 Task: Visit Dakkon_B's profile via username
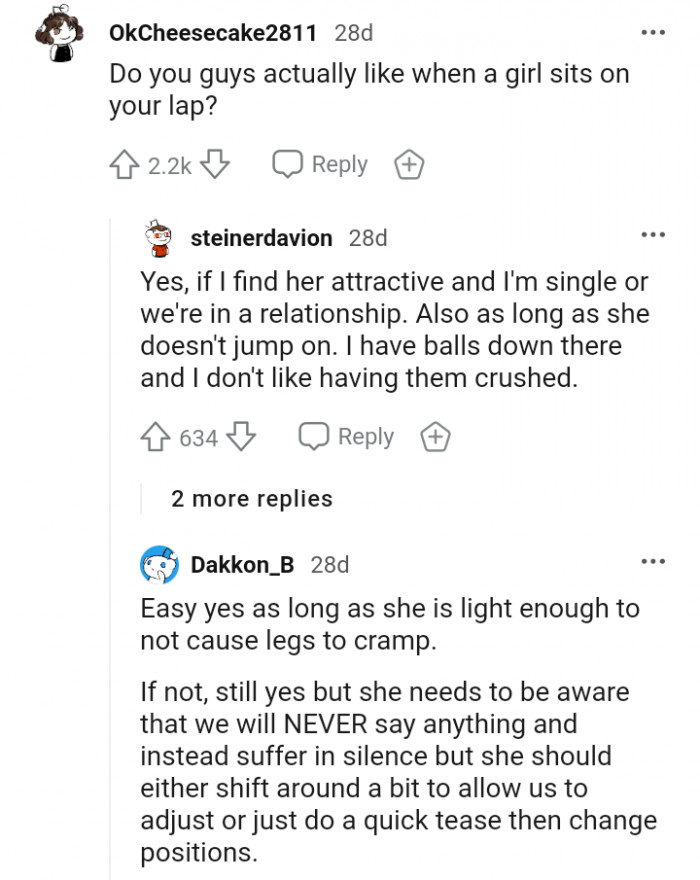242,565
